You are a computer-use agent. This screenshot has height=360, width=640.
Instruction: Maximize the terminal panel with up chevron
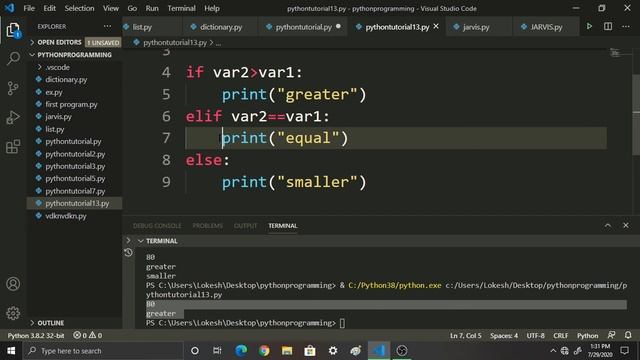click(608, 225)
